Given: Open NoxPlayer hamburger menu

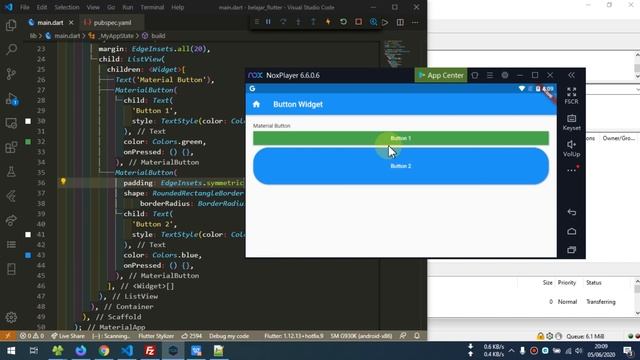Looking at the screenshot, I should click(490, 75).
